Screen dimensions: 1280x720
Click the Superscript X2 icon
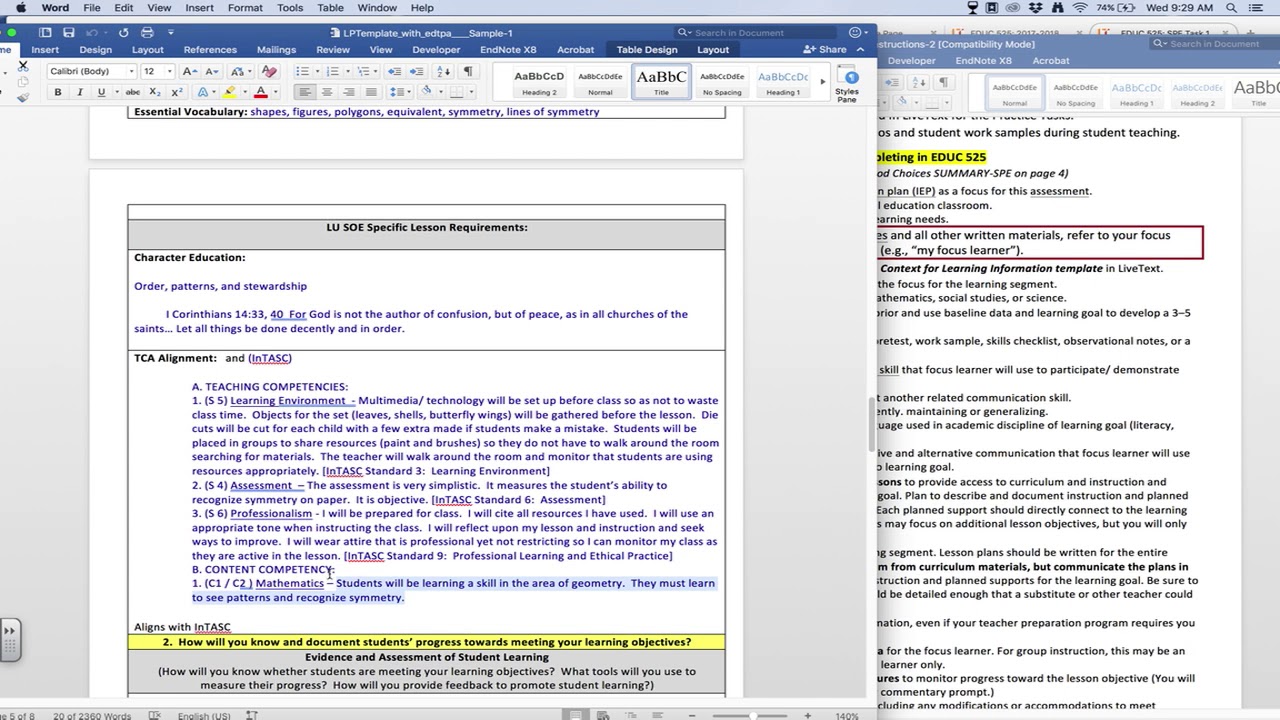point(176,92)
